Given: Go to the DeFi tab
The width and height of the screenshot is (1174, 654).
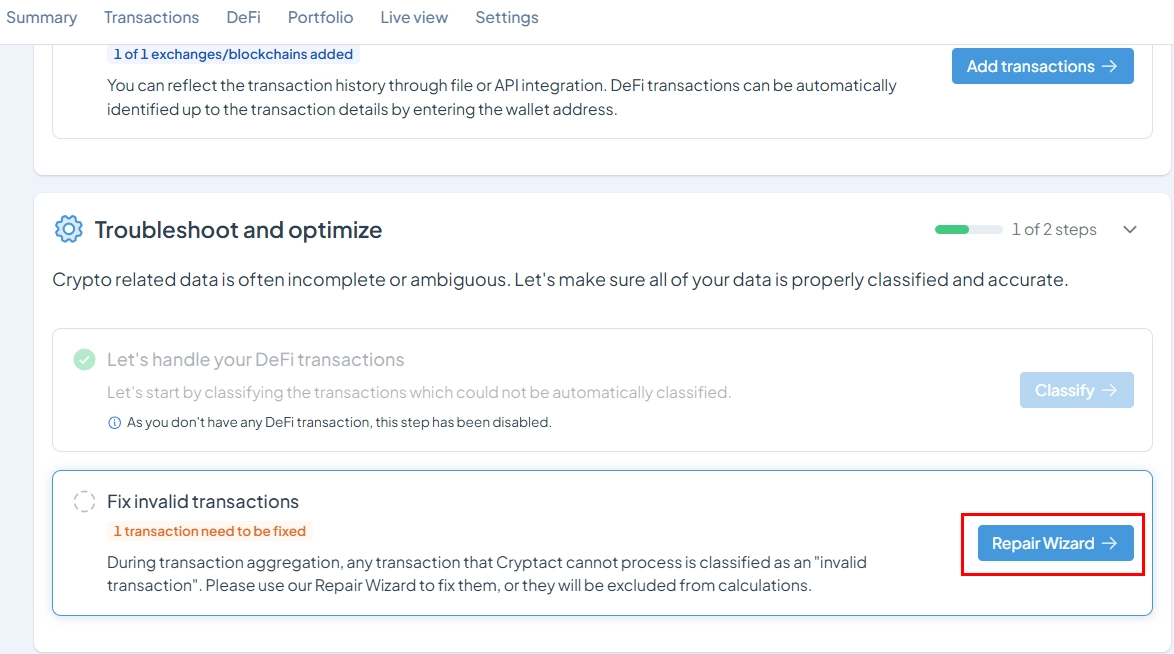Looking at the screenshot, I should click(243, 17).
